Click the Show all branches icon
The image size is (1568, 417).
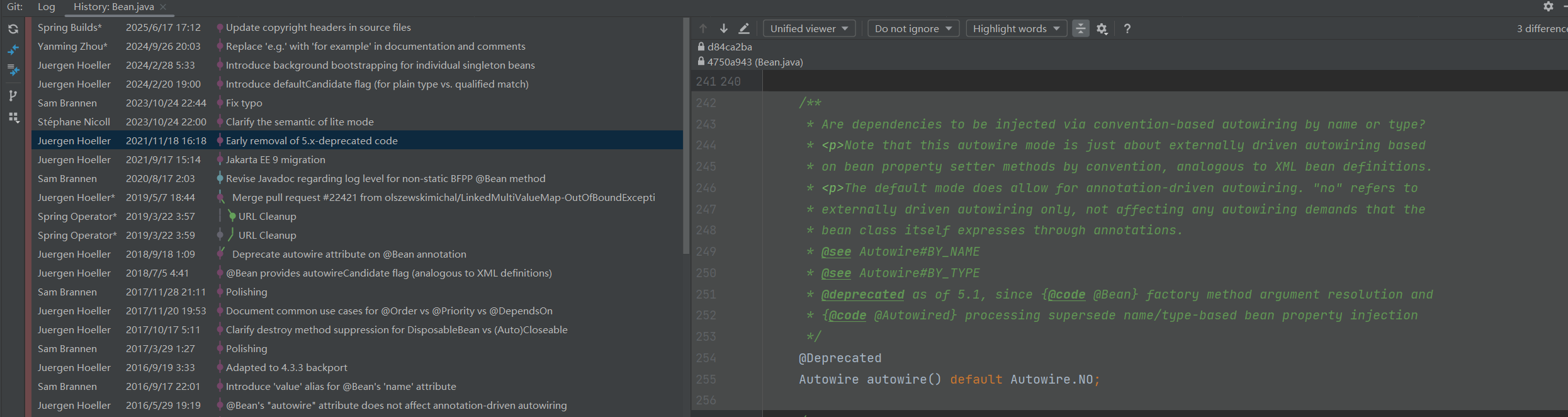pyautogui.click(x=13, y=96)
